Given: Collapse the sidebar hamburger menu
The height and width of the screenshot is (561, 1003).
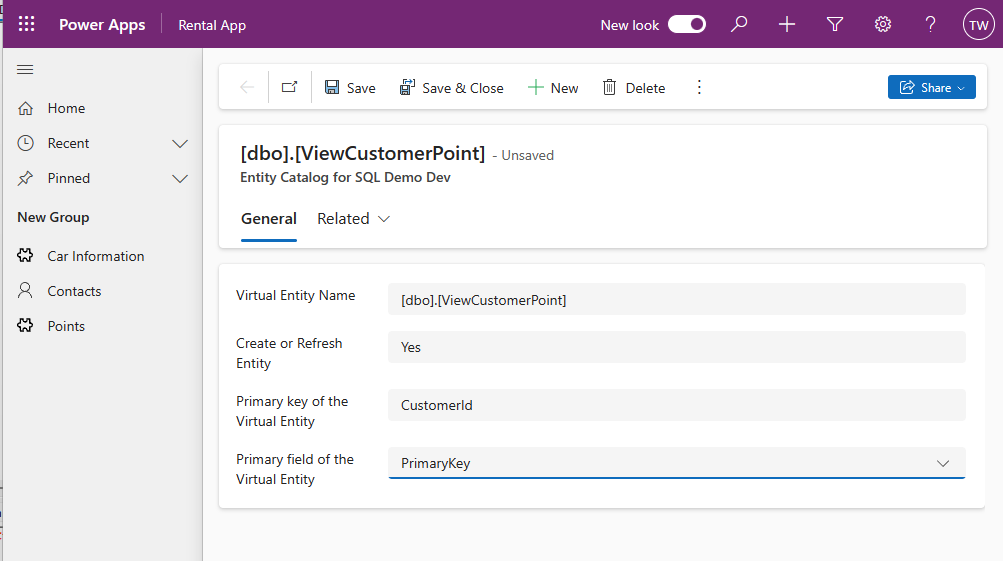Looking at the screenshot, I should click(x=25, y=70).
